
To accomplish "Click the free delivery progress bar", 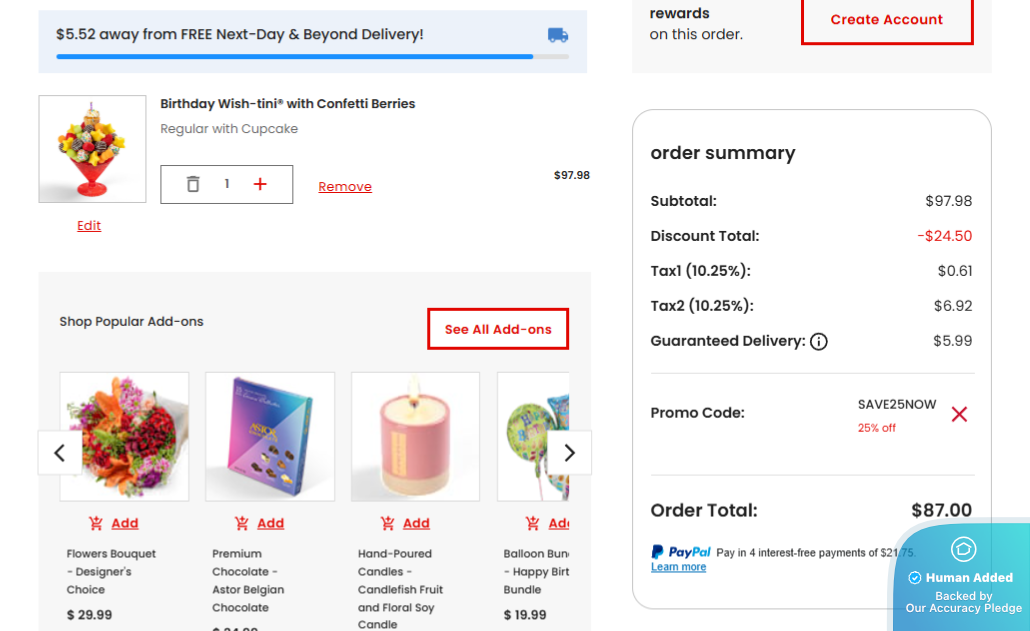I will pos(294,56).
